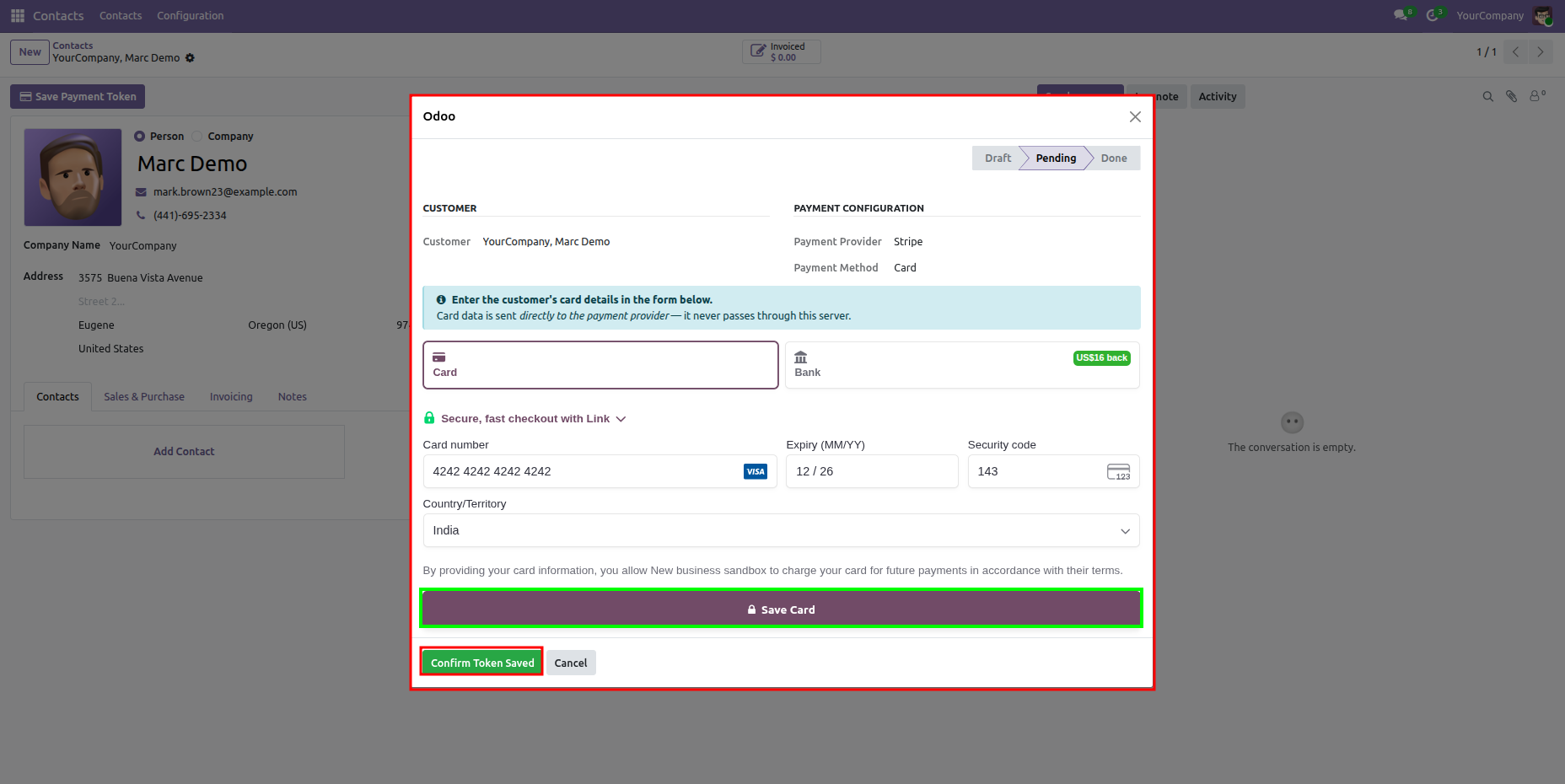
Task: Click the phone number (441)-695-2334
Action: tap(190, 216)
